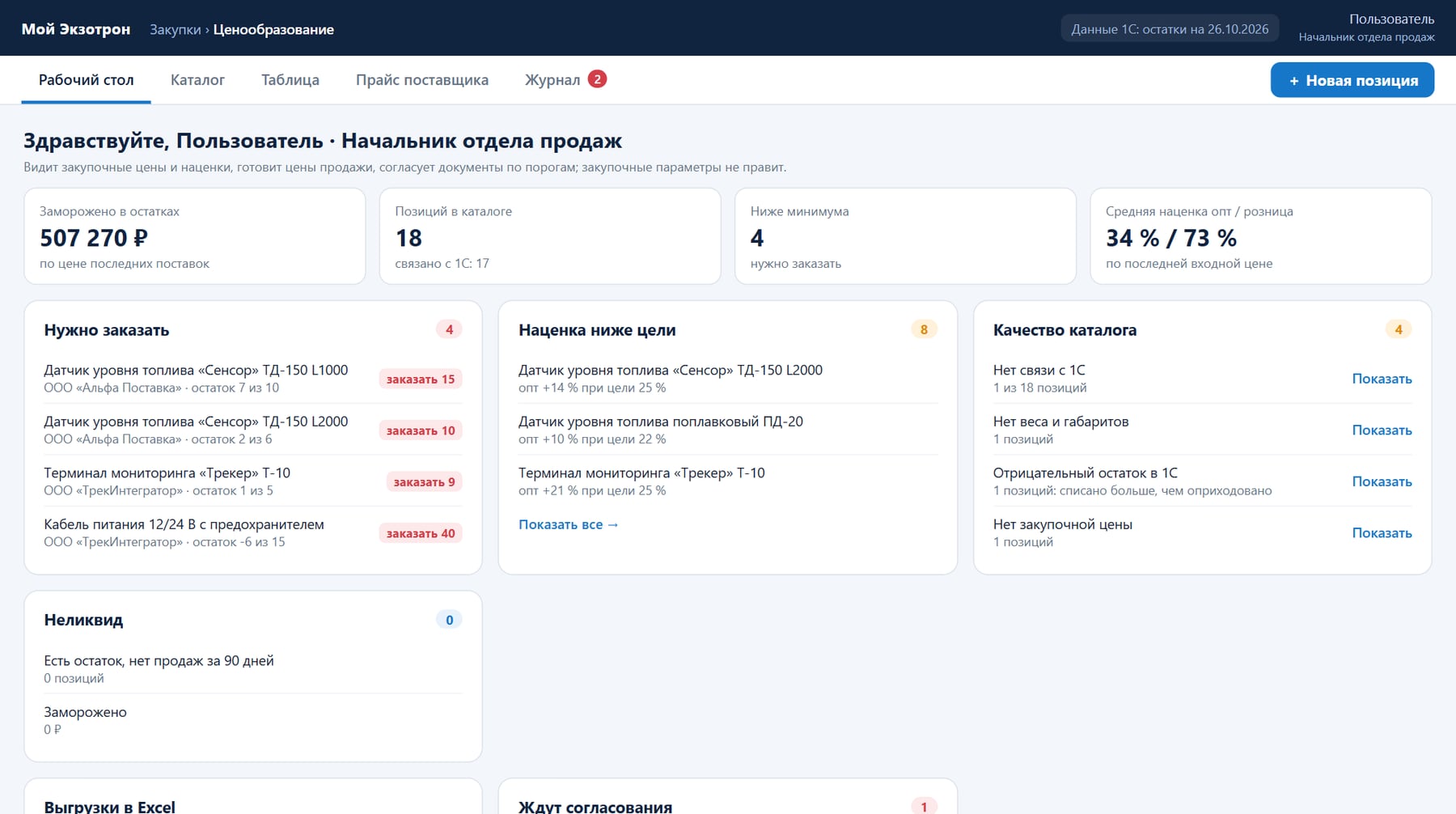The height and width of the screenshot is (814, 1456).
Task: Open the Таблица tab
Action: tap(290, 80)
